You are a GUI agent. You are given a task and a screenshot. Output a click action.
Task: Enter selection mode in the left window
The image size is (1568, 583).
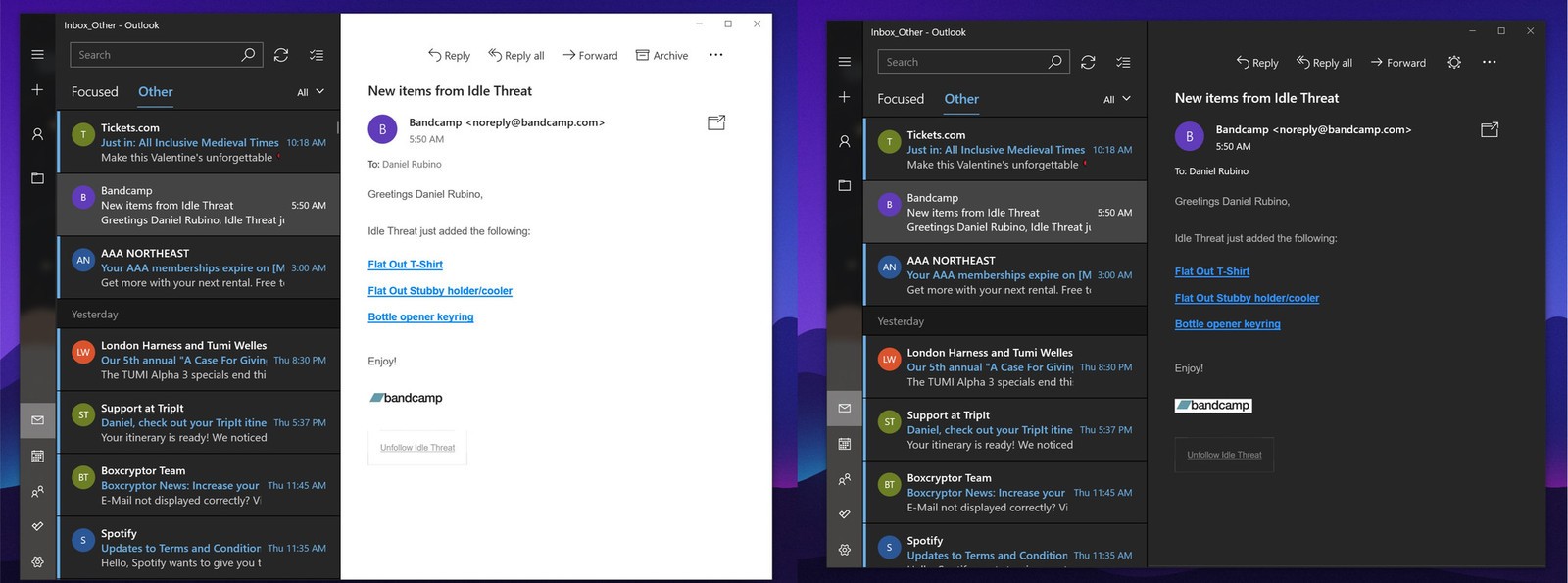316,55
